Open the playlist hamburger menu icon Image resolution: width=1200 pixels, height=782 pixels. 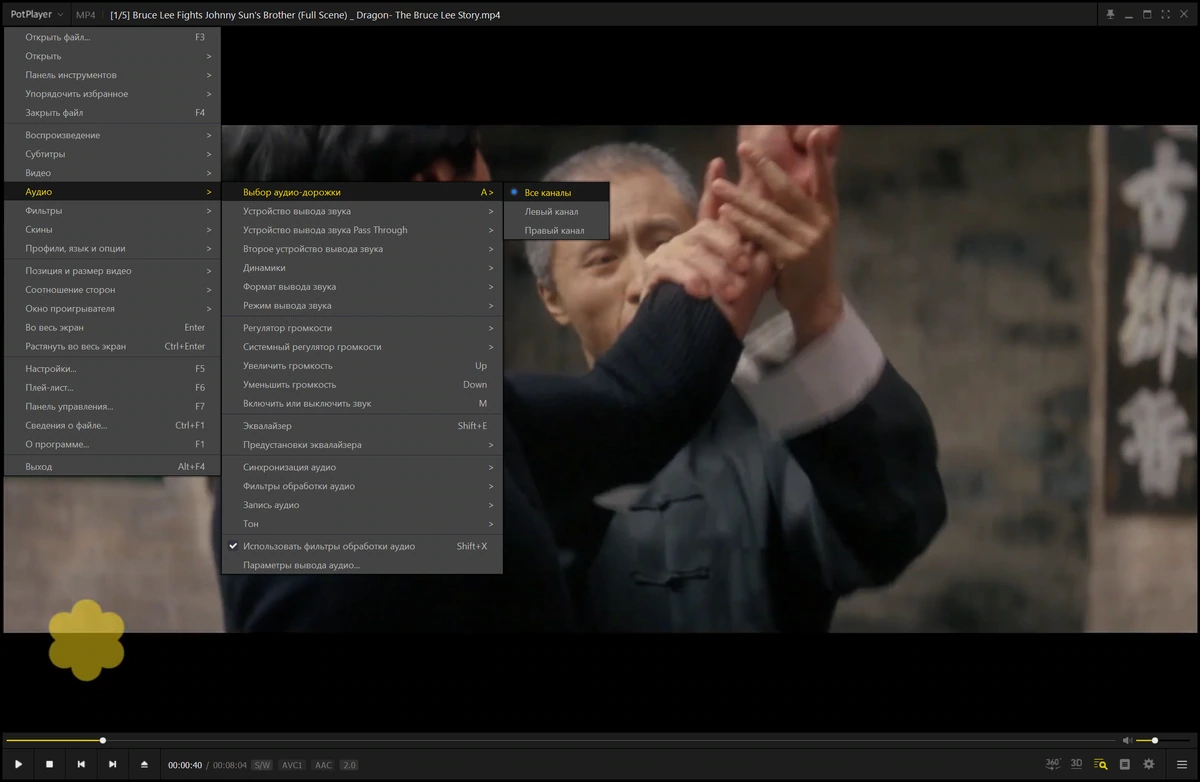[x=1181, y=764]
